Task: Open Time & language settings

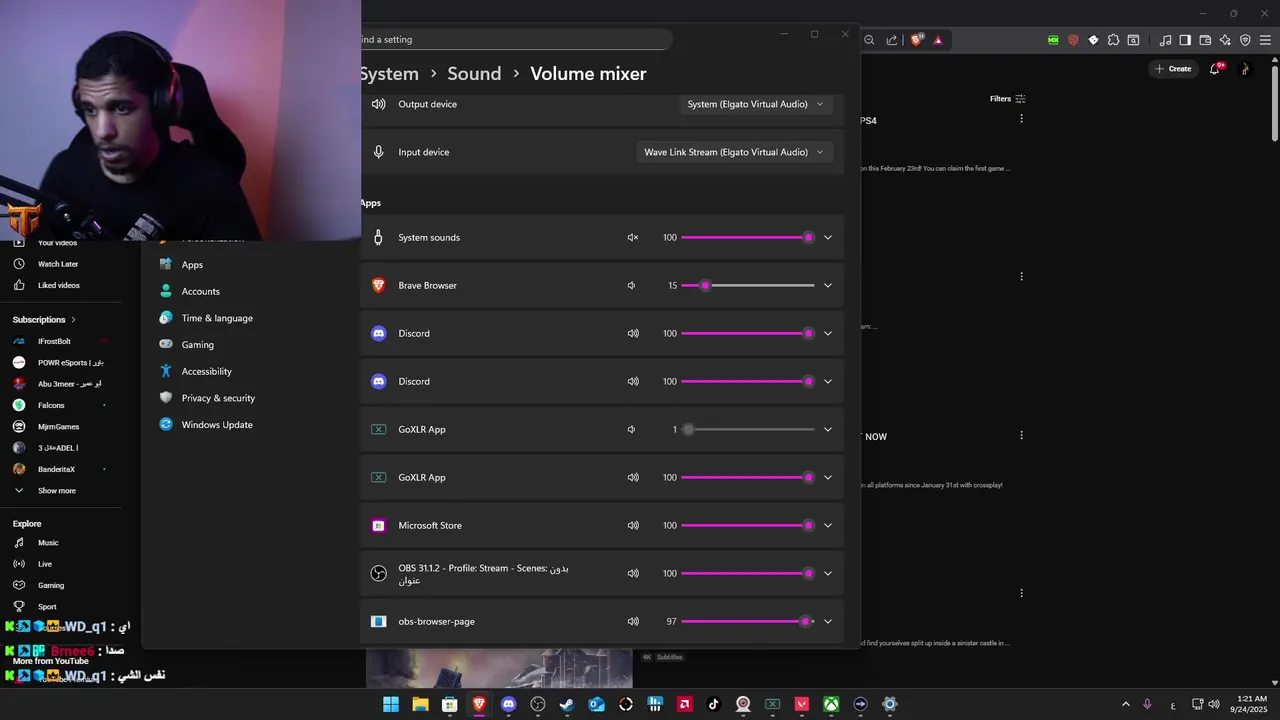Action: click(217, 318)
